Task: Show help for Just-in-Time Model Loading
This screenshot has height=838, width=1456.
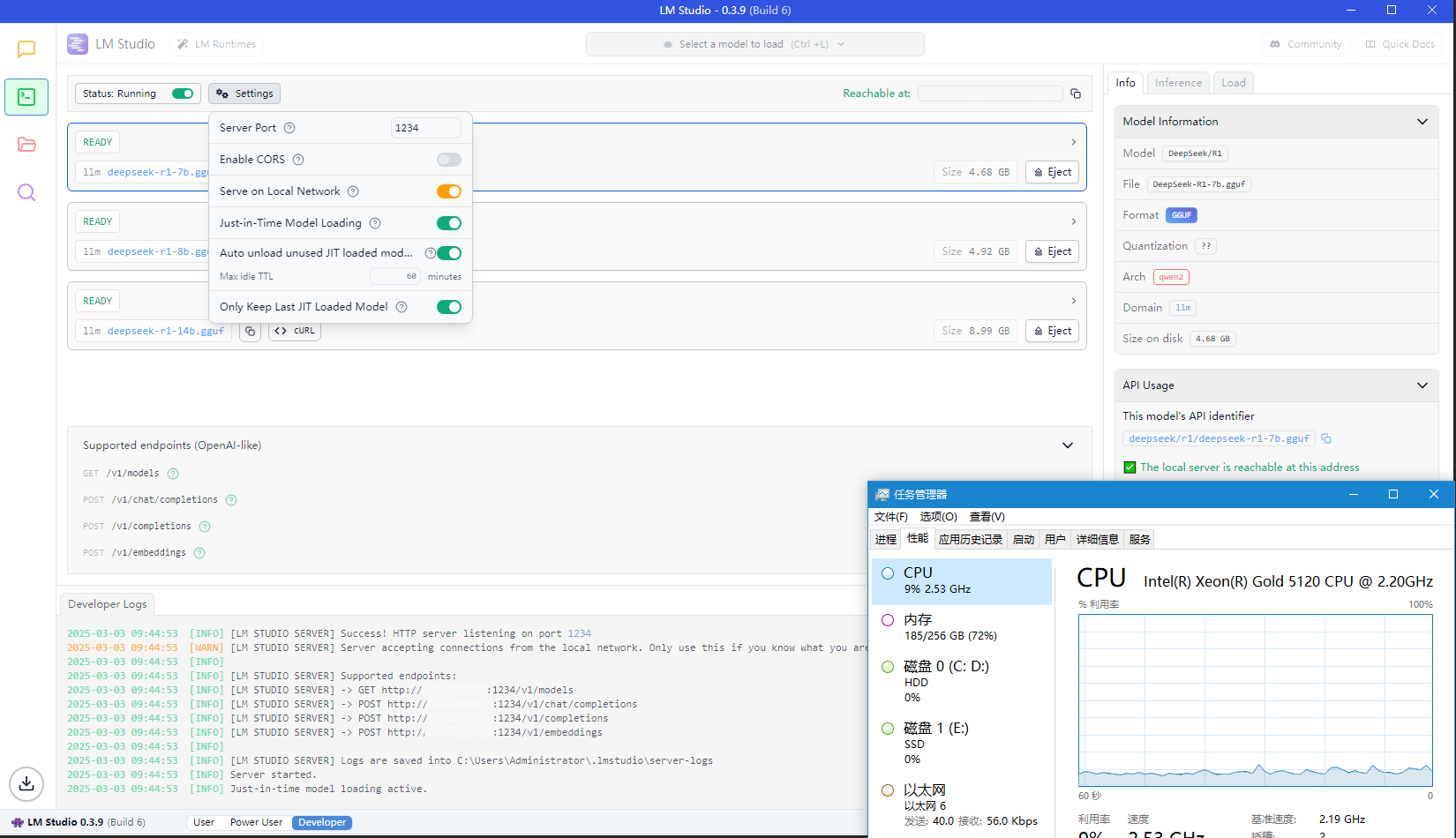Action: (375, 223)
